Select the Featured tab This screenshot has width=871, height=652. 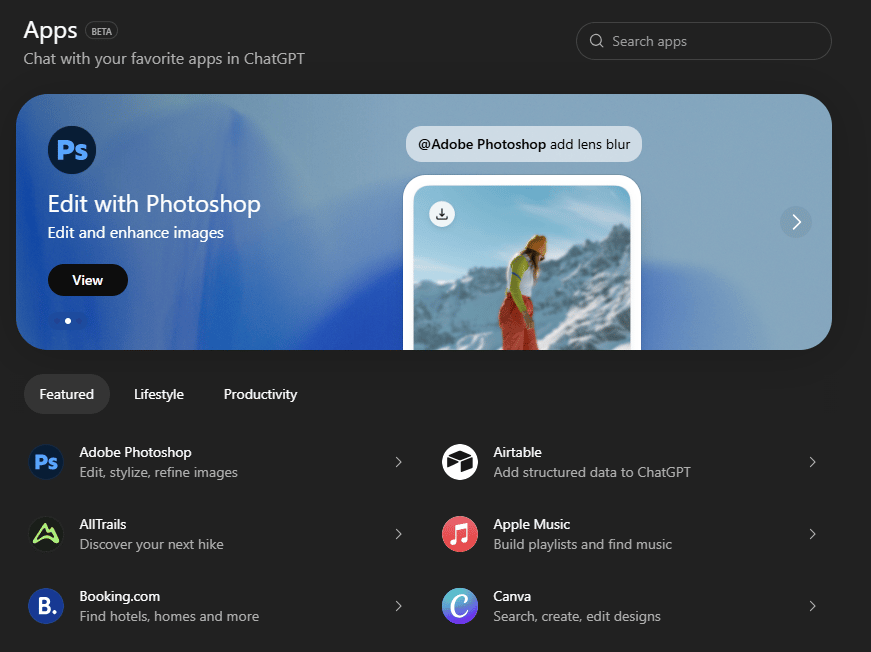coord(67,394)
